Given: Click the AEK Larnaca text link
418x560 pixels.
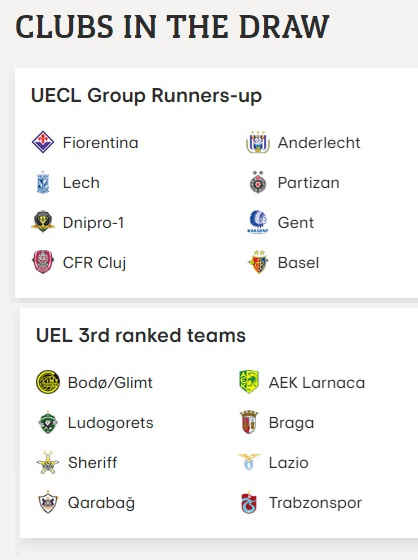Looking at the screenshot, I should click(317, 383).
